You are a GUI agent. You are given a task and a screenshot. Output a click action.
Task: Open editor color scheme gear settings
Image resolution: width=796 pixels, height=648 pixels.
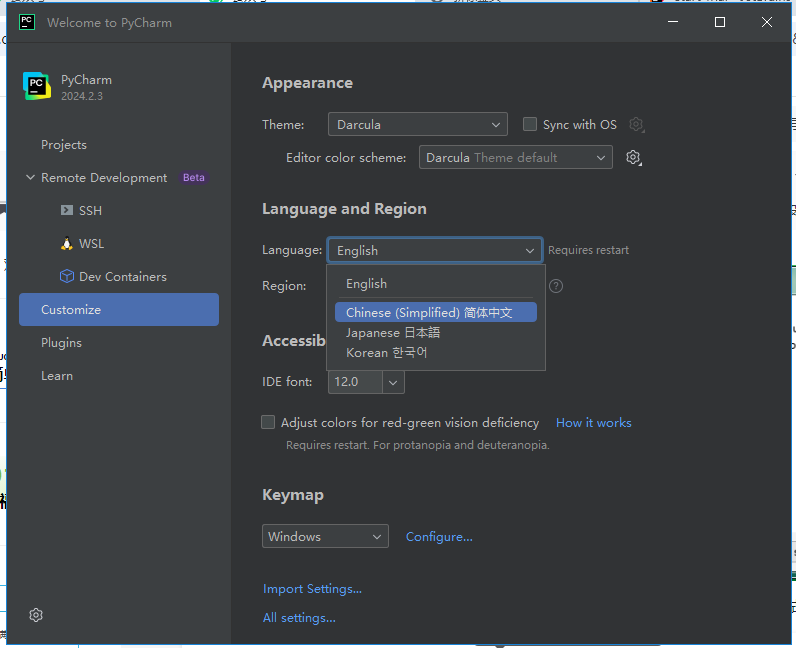633,157
